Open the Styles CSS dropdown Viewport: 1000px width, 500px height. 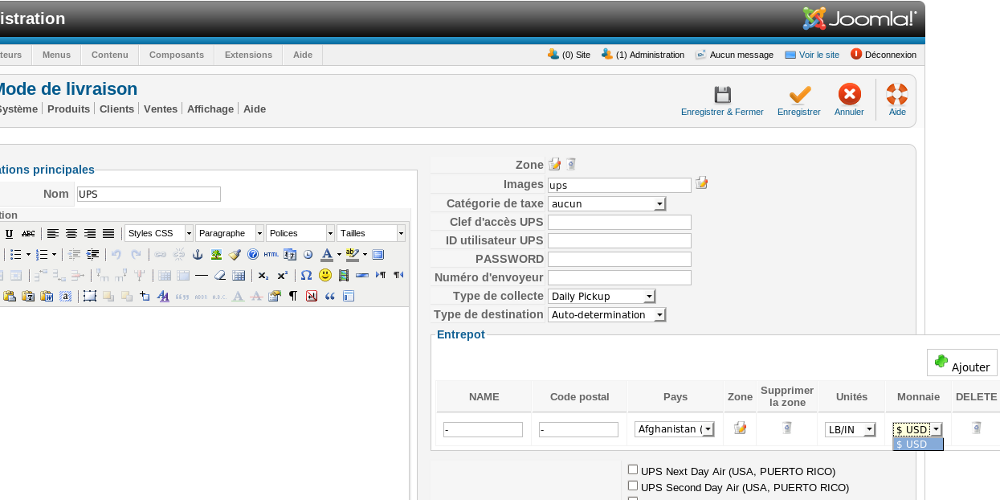(159, 233)
